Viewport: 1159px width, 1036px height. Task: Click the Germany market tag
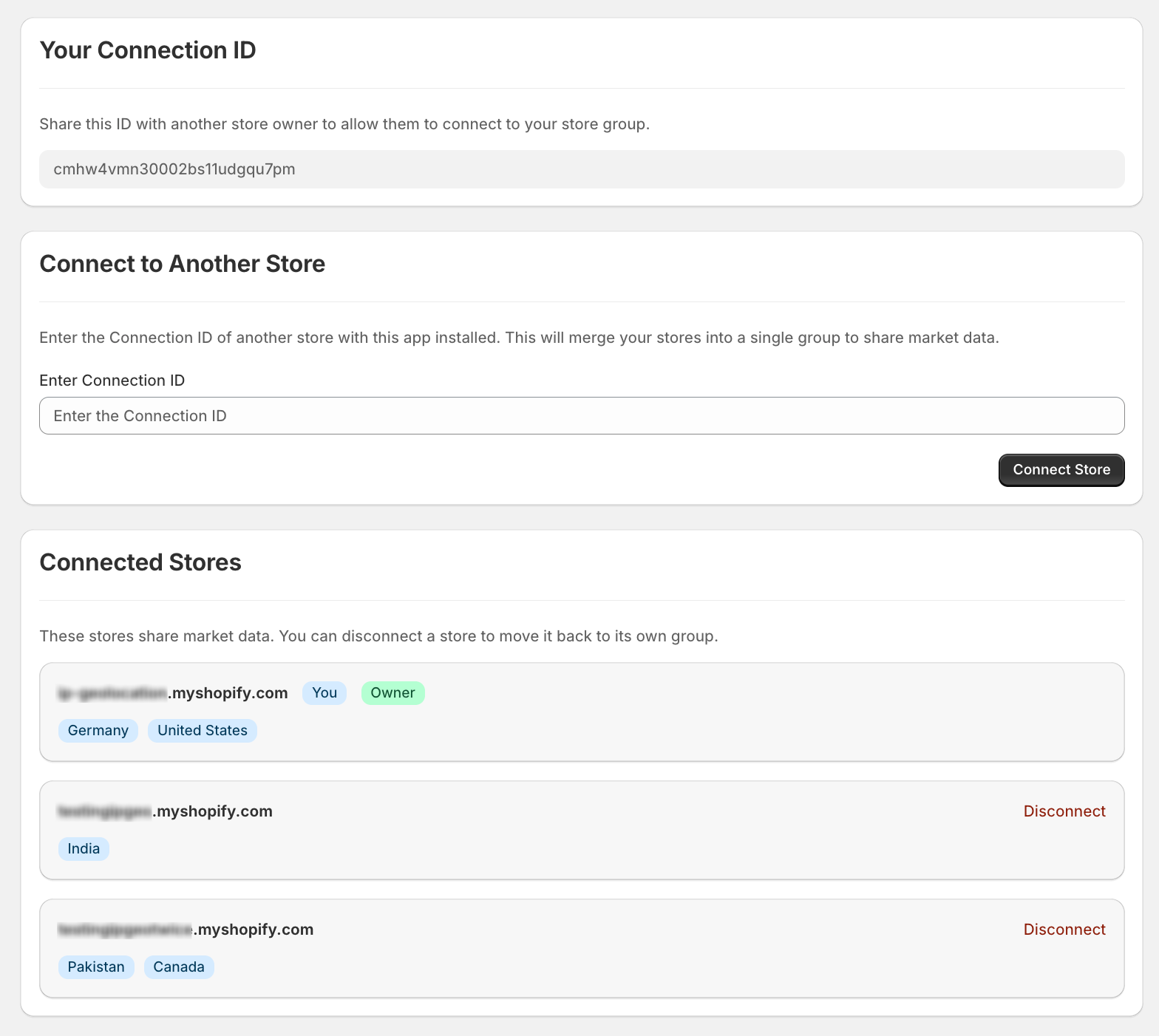point(98,731)
